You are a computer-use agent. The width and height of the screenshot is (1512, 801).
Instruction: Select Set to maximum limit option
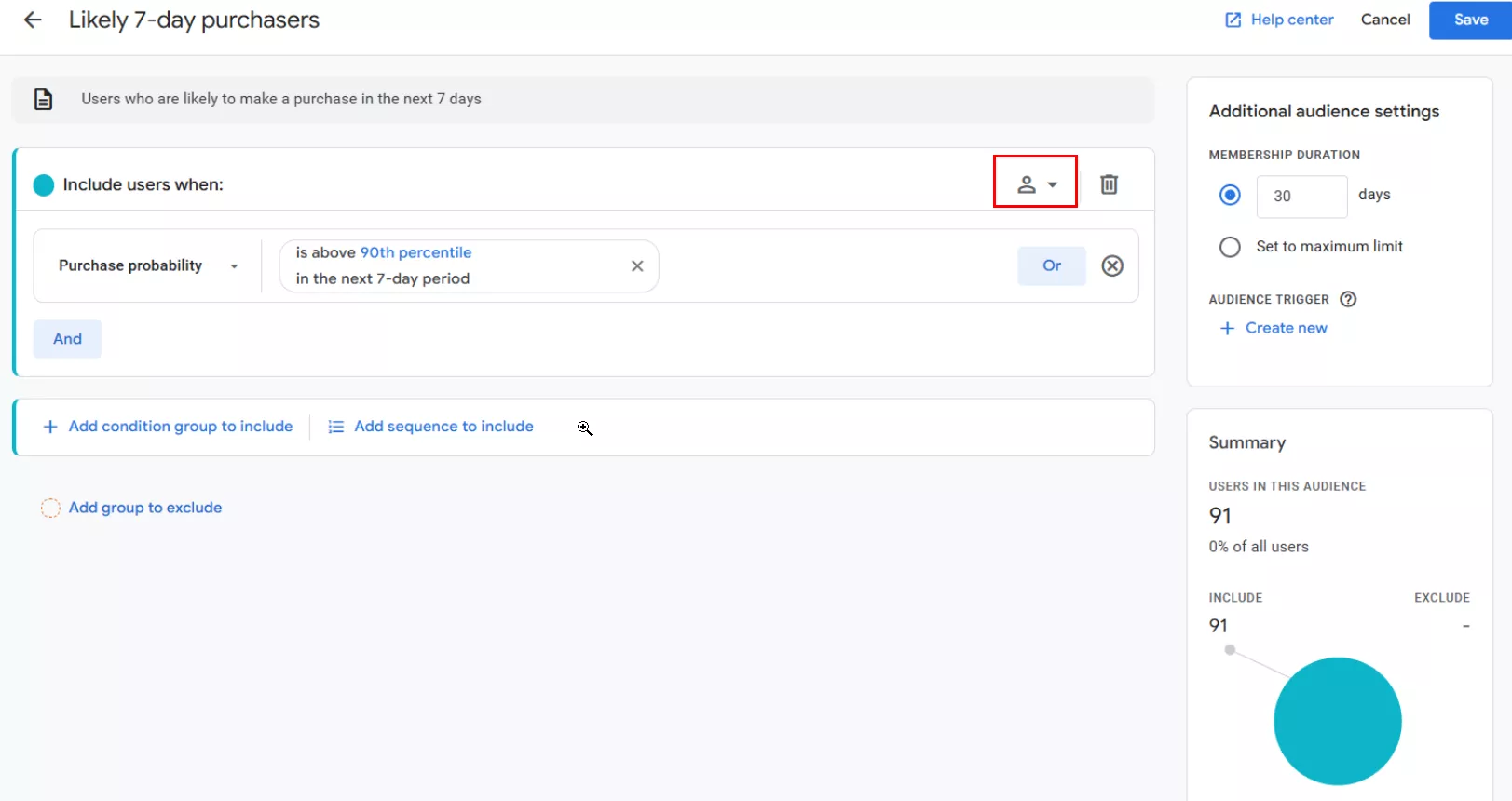(1230, 247)
